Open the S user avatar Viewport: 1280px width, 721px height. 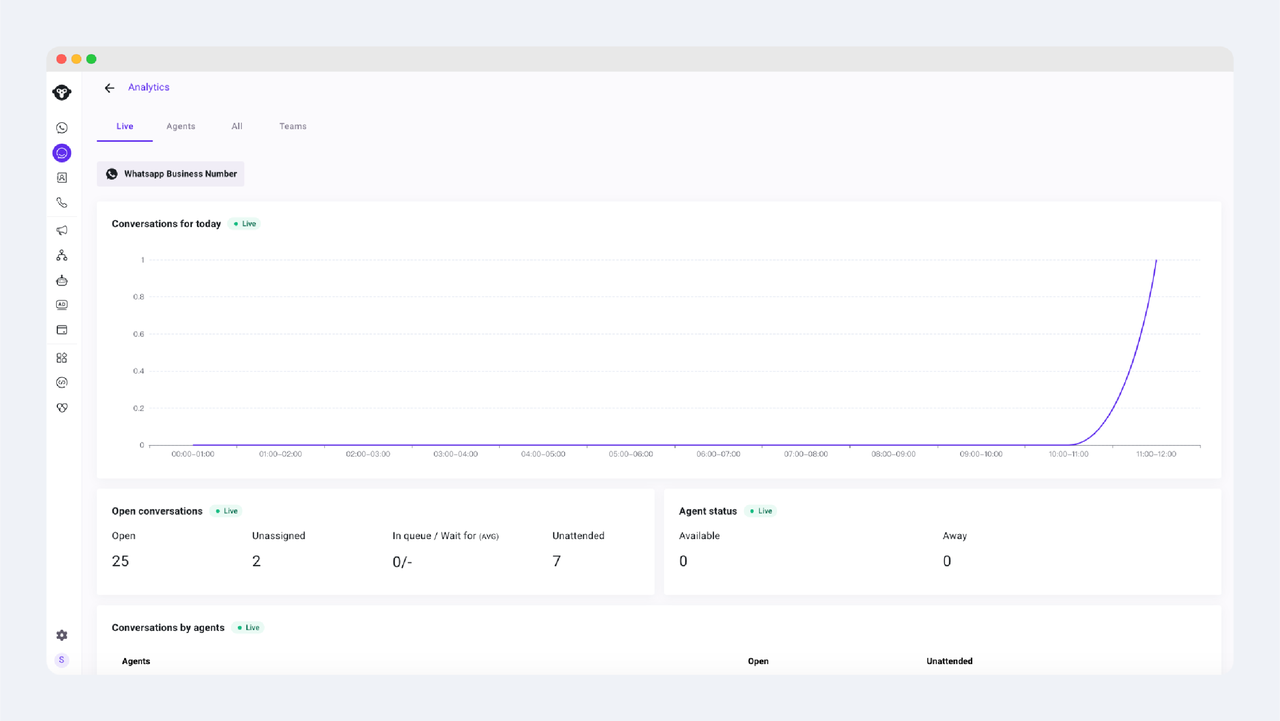pyautogui.click(x=62, y=660)
